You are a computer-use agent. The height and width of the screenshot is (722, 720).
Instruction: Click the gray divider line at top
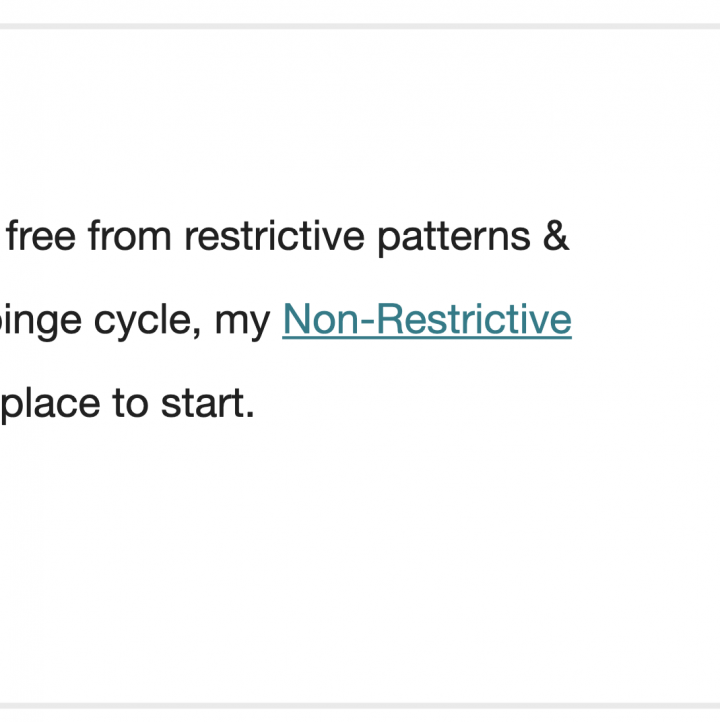point(360,26)
